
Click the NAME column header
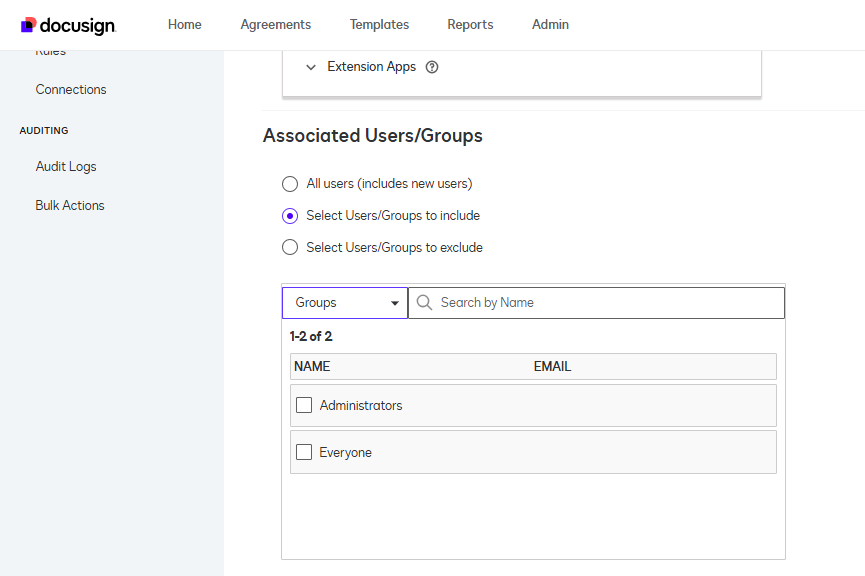coord(312,366)
